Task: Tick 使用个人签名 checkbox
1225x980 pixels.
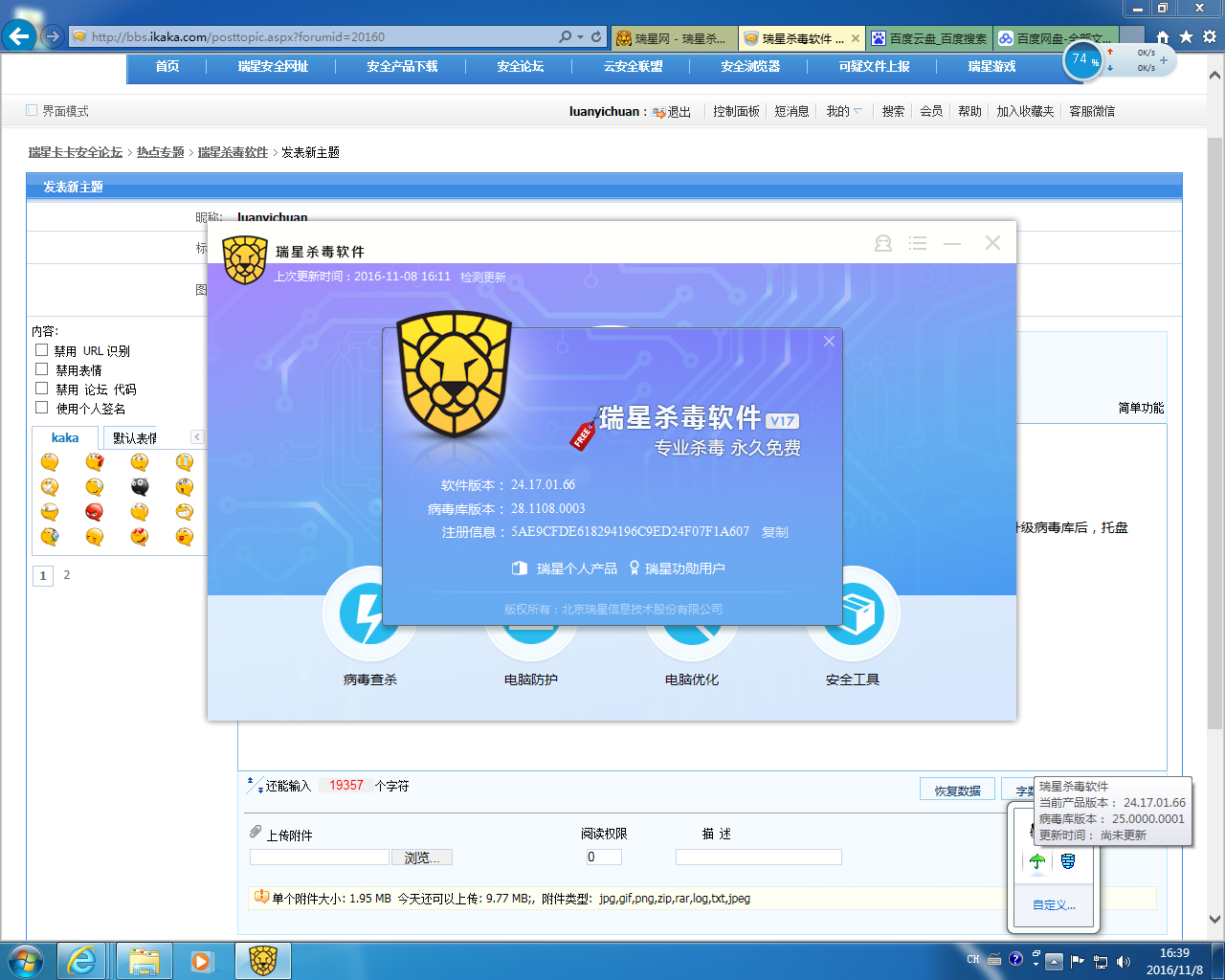Action: coord(42,408)
